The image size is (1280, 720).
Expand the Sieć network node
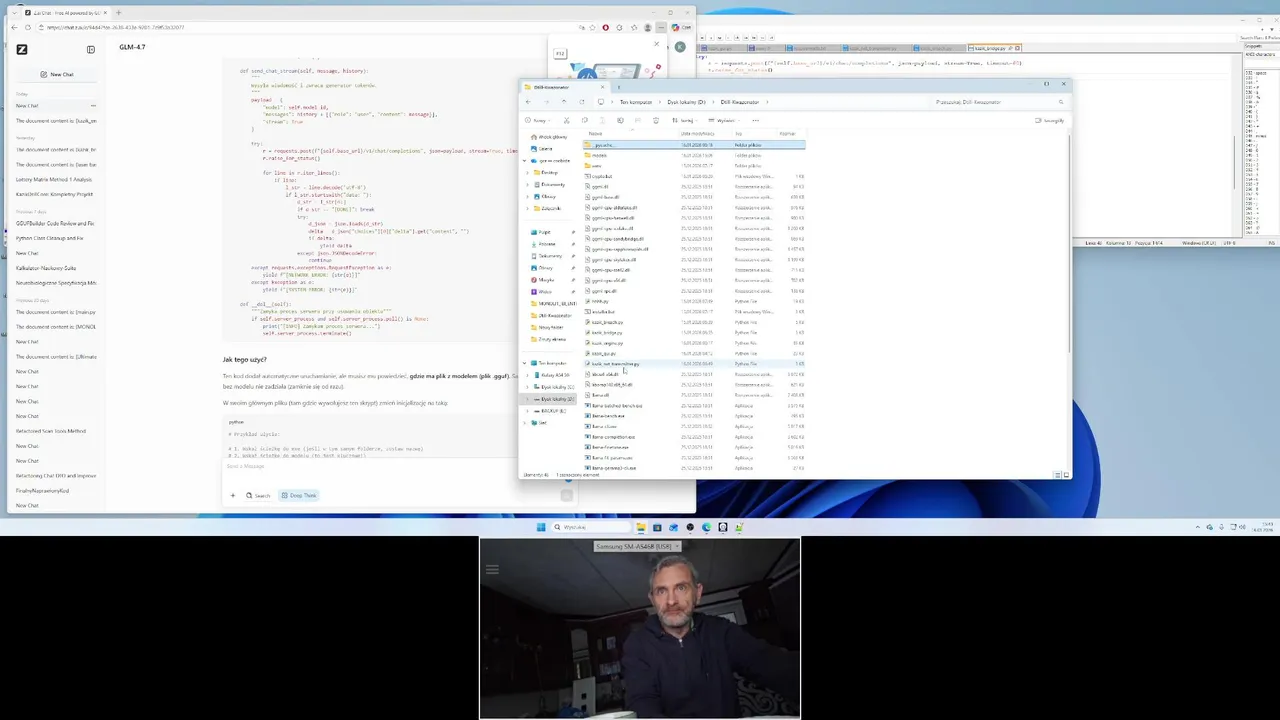[x=526, y=423]
